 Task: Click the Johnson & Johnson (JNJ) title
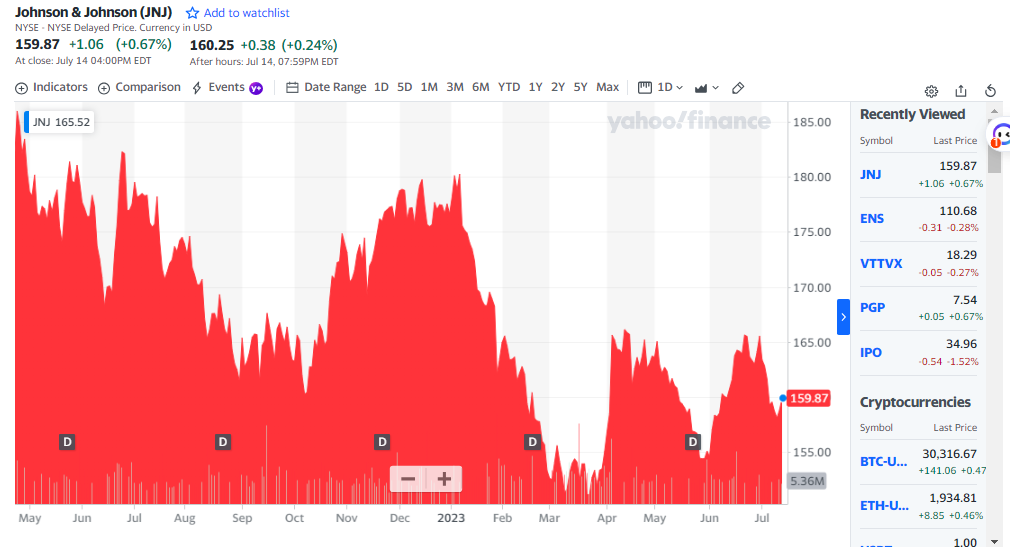[x=93, y=12]
